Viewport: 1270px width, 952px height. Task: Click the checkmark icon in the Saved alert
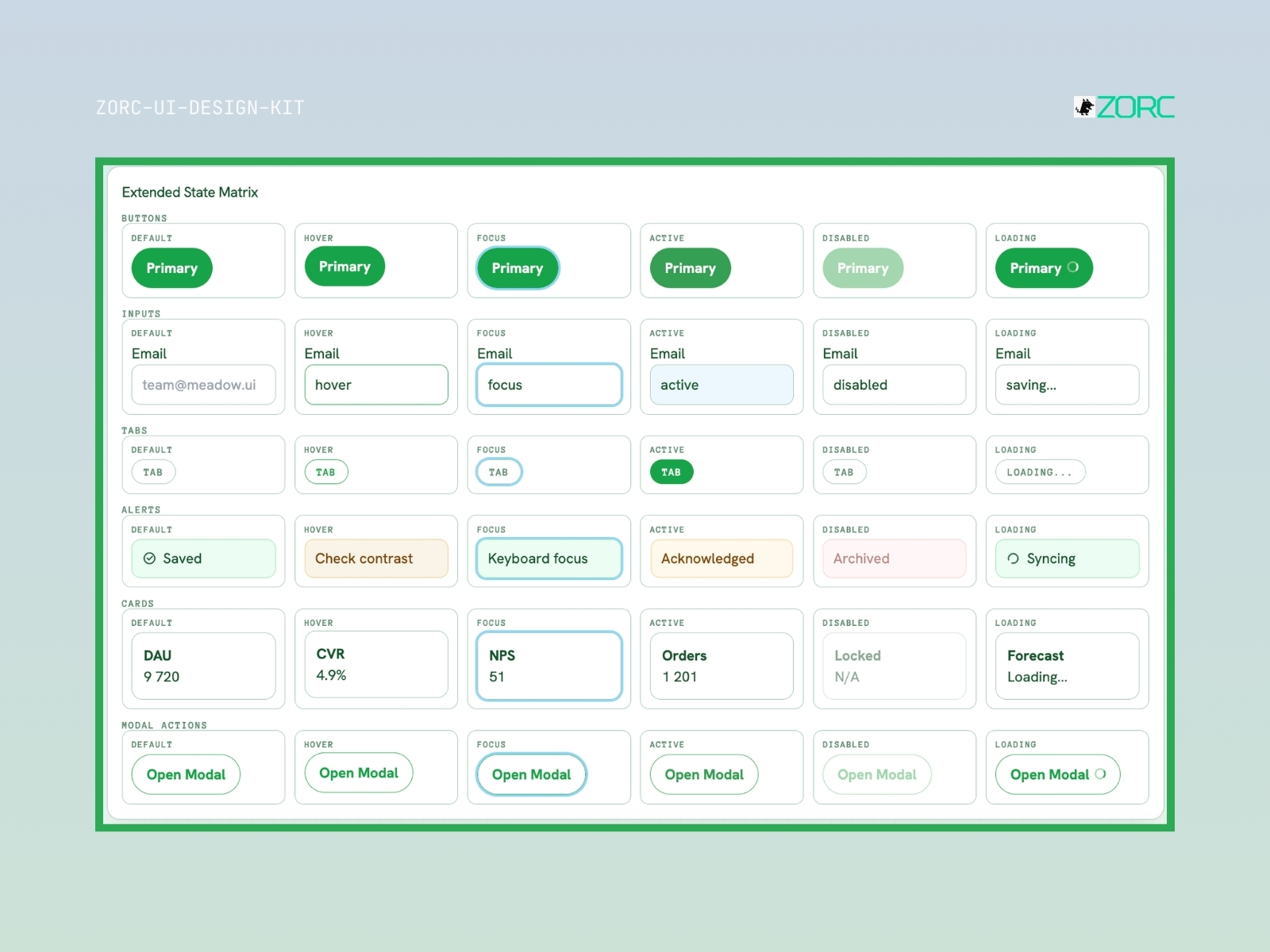[x=149, y=559]
